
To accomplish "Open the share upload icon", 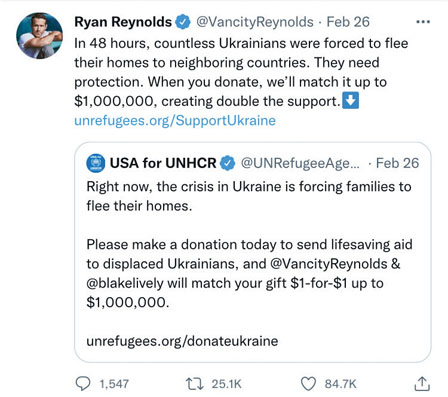I will pos(422,384).
